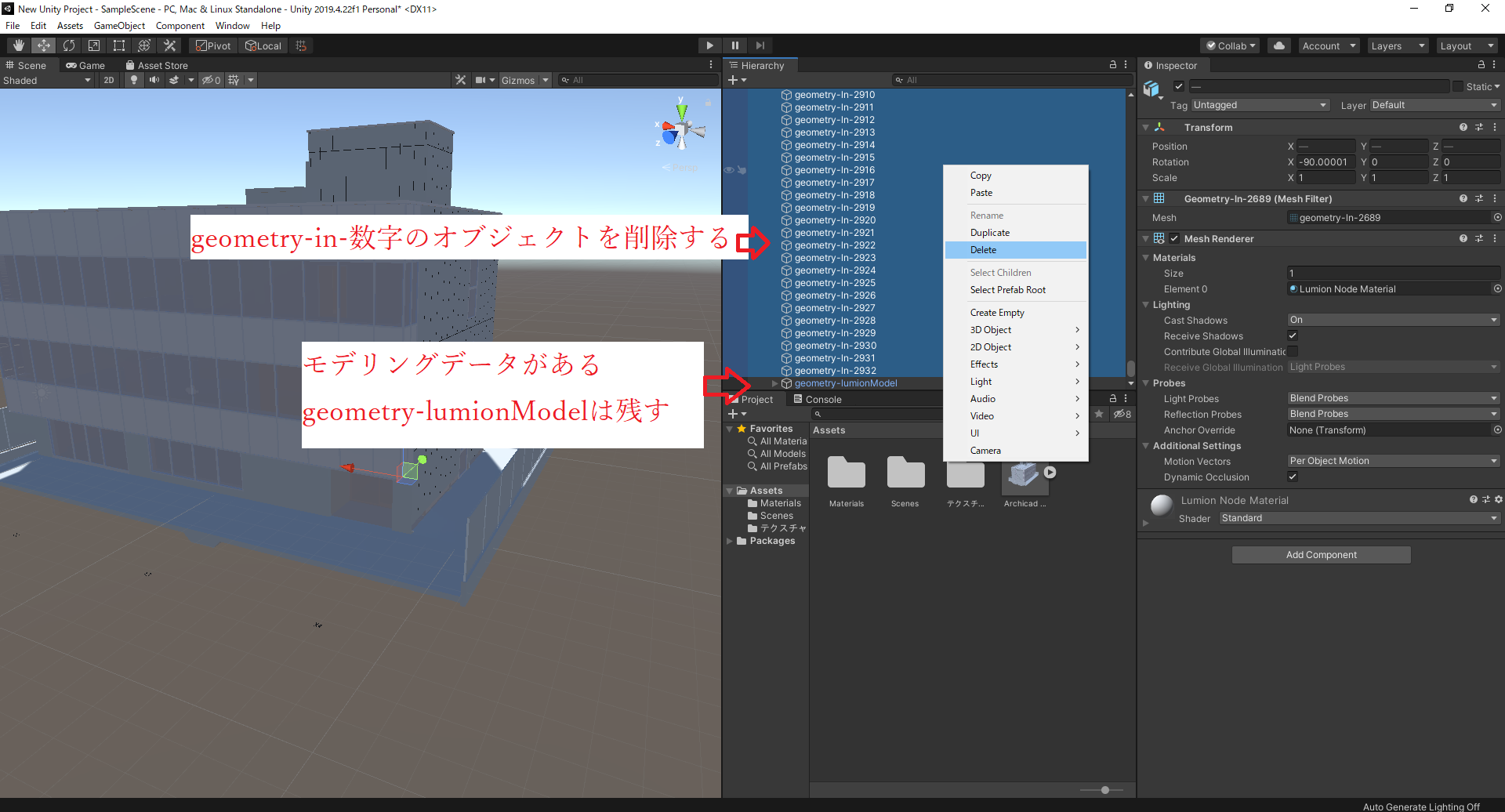
Task: Open the Motion Vectors dropdown
Action: coord(1394,461)
